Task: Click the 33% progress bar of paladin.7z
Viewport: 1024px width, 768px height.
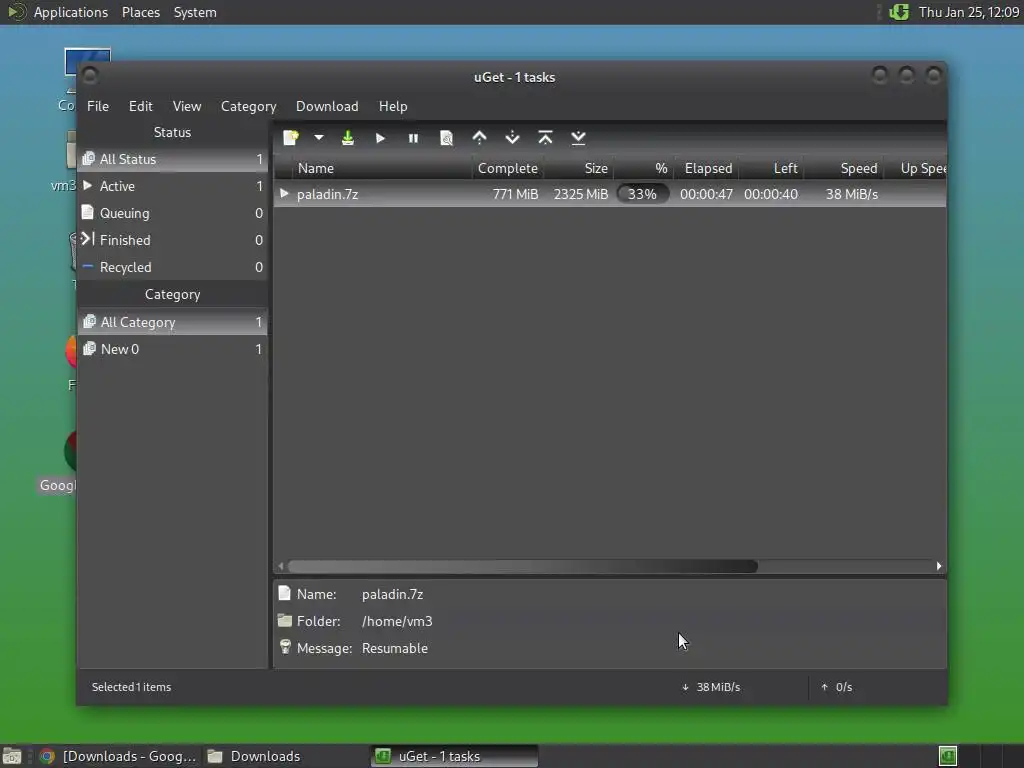Action: click(x=643, y=194)
